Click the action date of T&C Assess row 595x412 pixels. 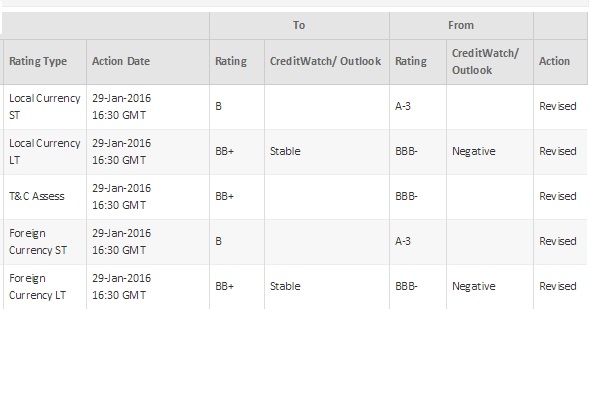click(x=121, y=197)
